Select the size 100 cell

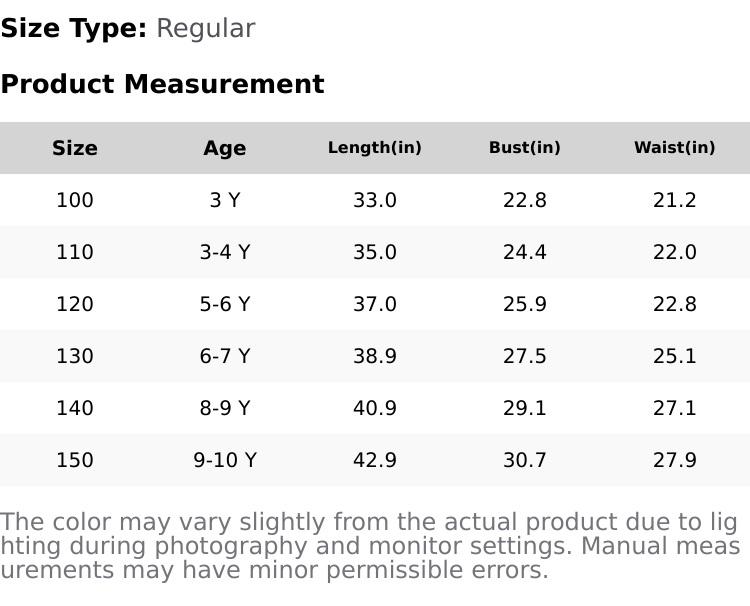pyautogui.click(x=75, y=200)
